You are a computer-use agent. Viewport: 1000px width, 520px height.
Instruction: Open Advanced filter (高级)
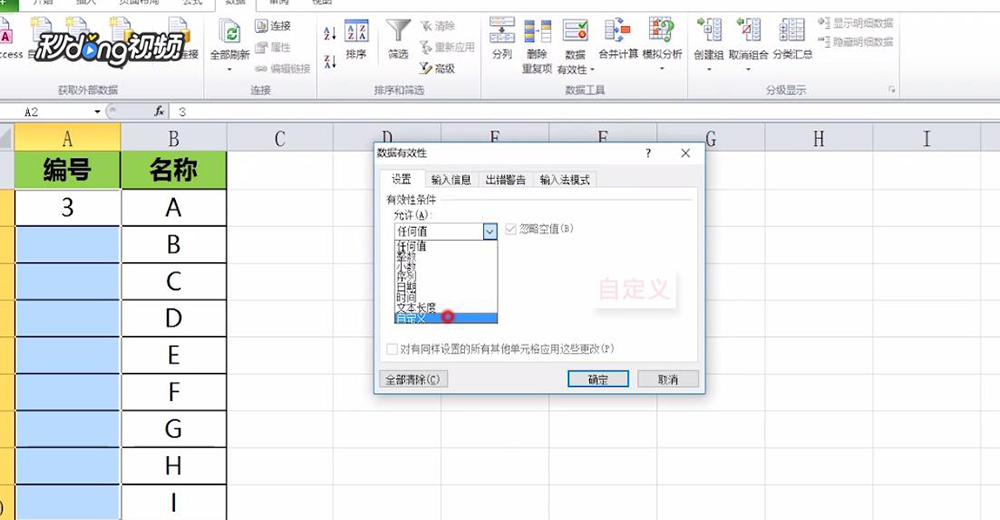(438, 68)
